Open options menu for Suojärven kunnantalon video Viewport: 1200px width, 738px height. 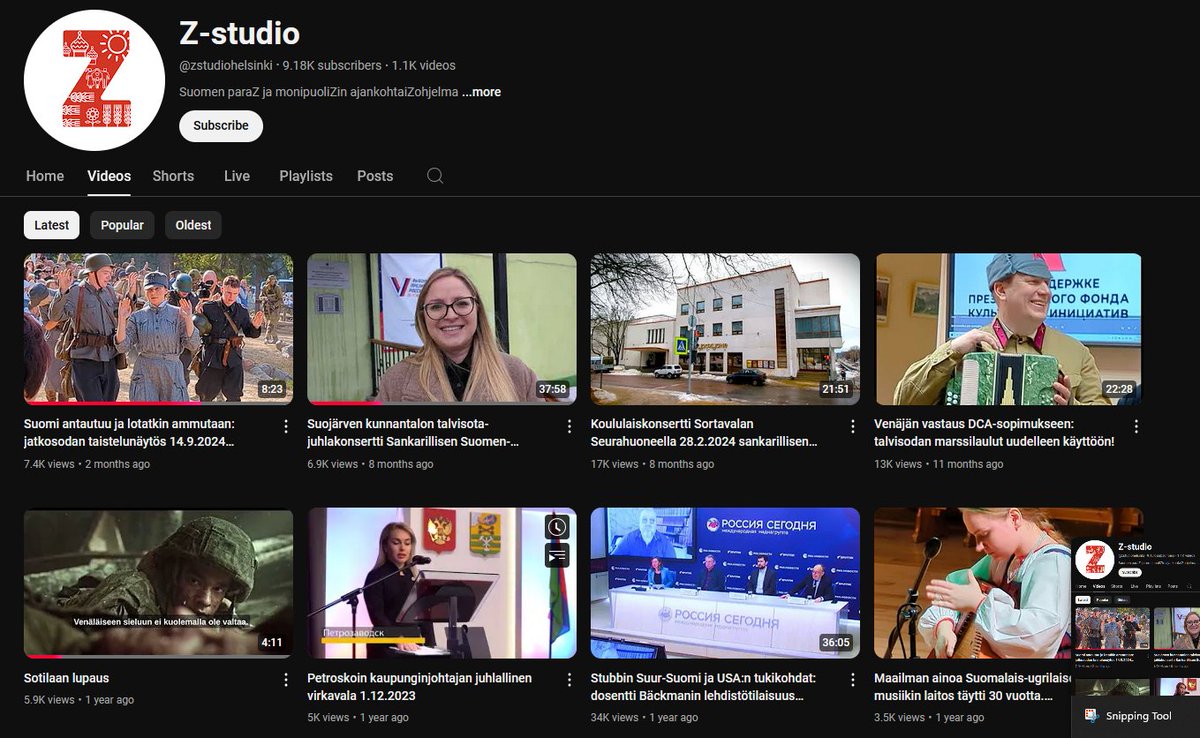coord(569,427)
